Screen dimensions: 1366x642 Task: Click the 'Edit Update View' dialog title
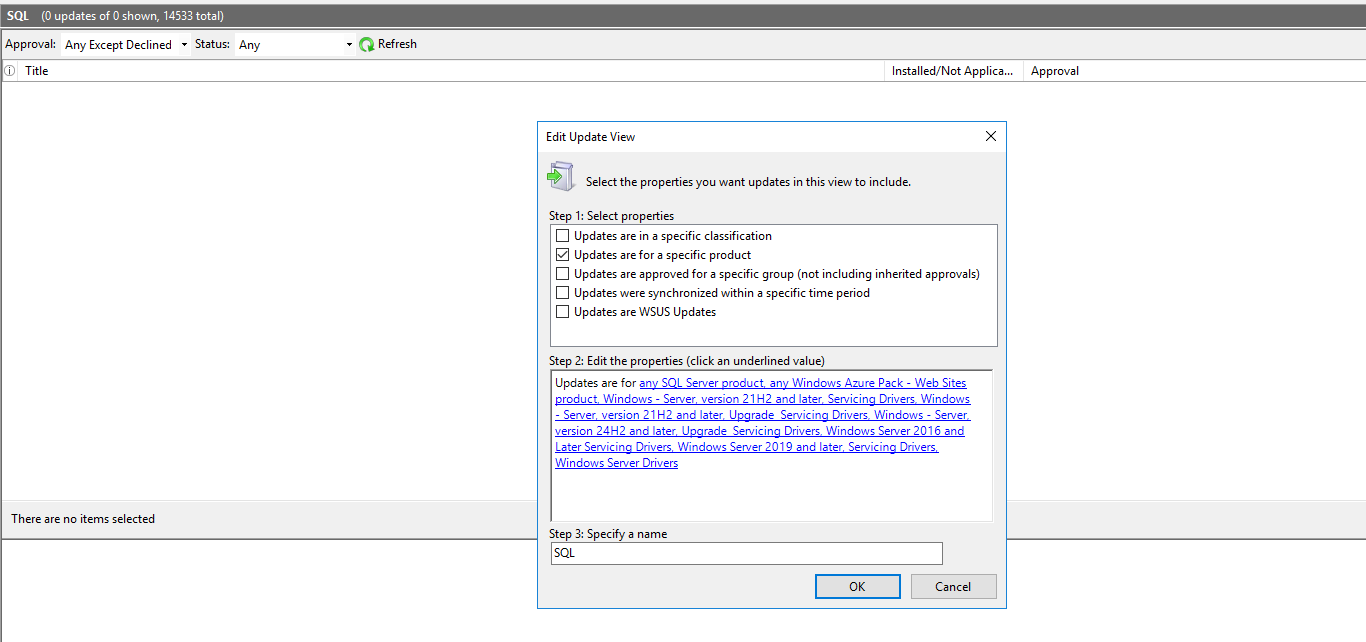tap(590, 137)
